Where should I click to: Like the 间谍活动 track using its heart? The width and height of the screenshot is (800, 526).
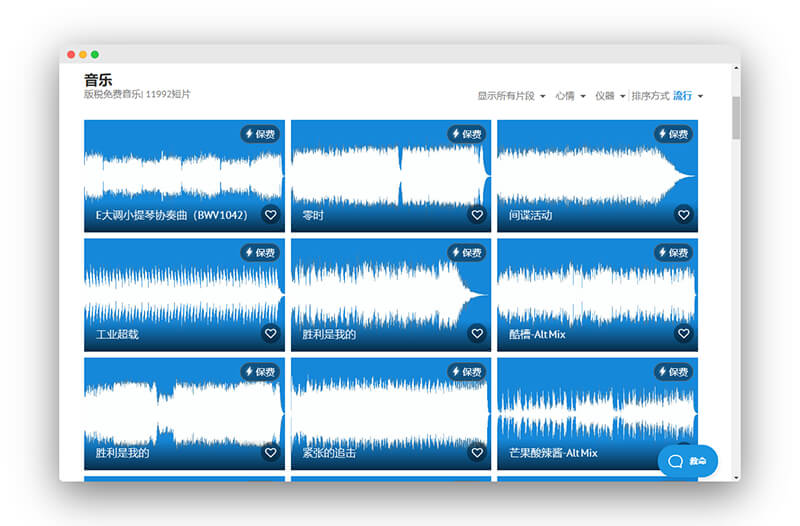pyautogui.click(x=683, y=215)
